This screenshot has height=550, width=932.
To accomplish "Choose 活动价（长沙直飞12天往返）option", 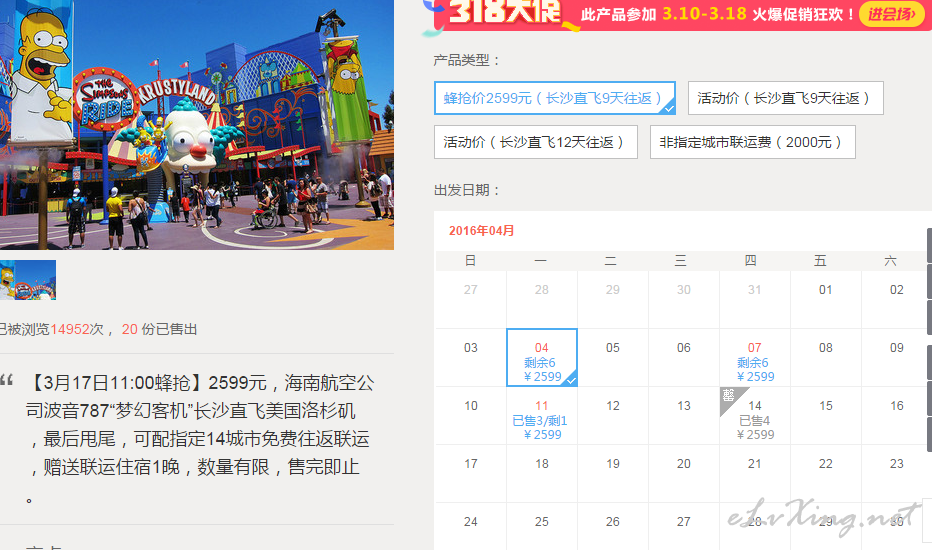I will point(536,142).
